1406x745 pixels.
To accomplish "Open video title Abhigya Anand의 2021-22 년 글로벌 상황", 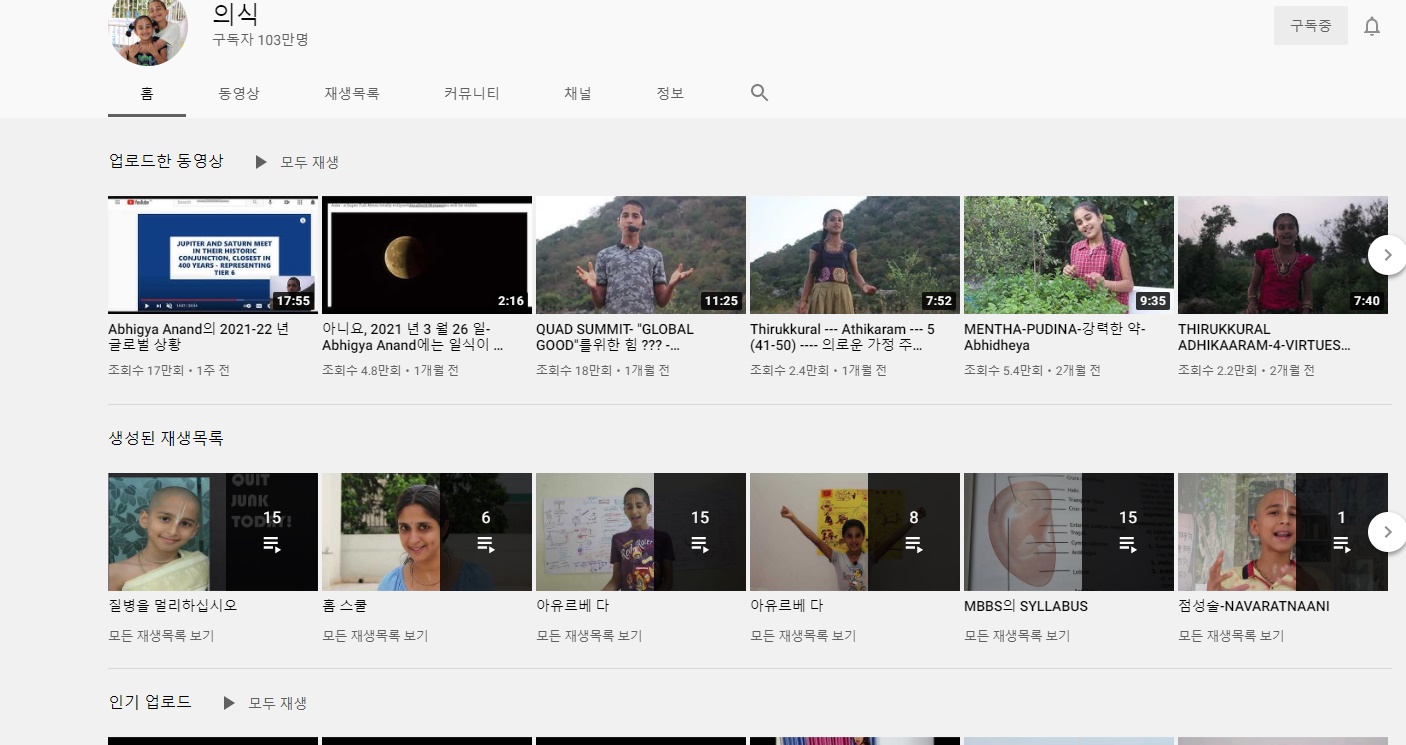I will click(x=198, y=337).
